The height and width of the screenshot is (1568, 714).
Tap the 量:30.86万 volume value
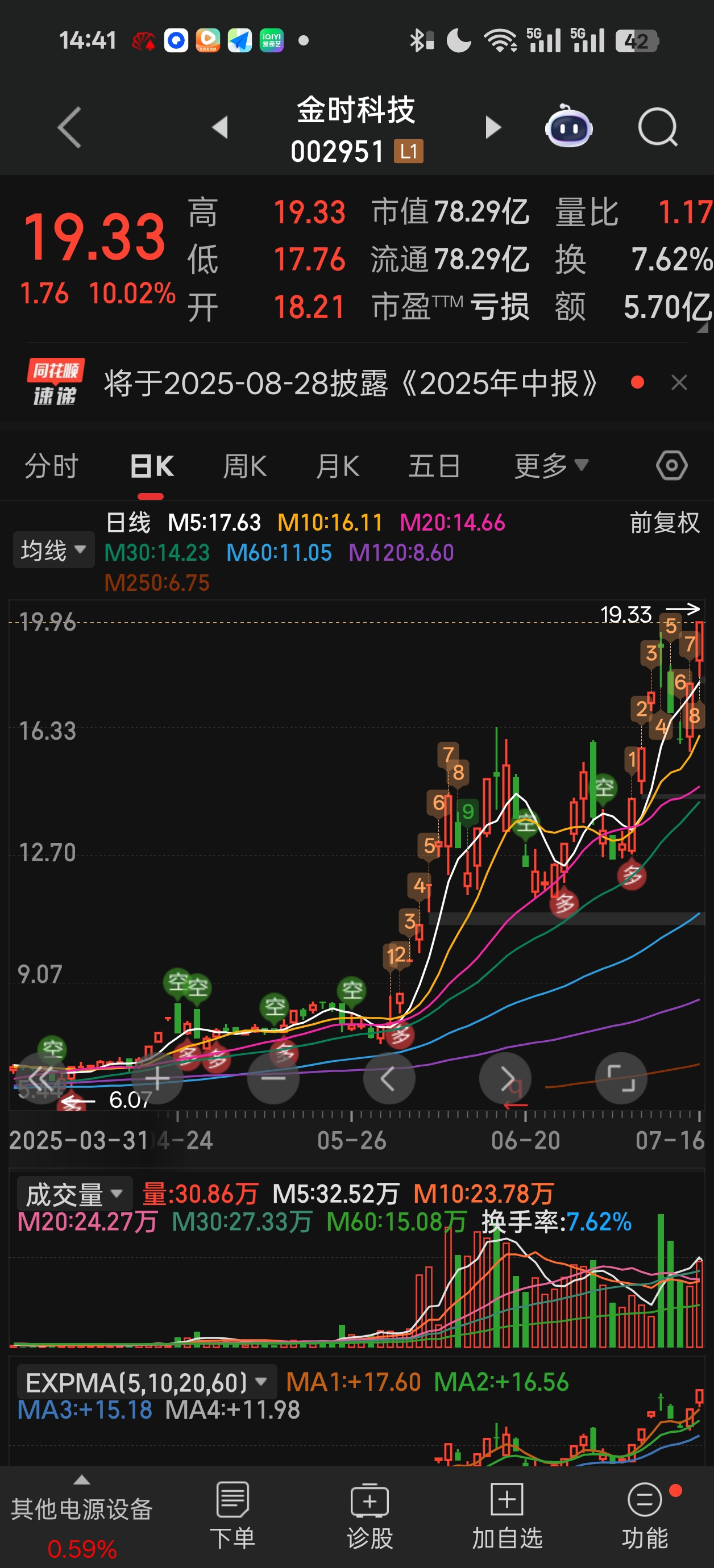pyautogui.click(x=200, y=1194)
